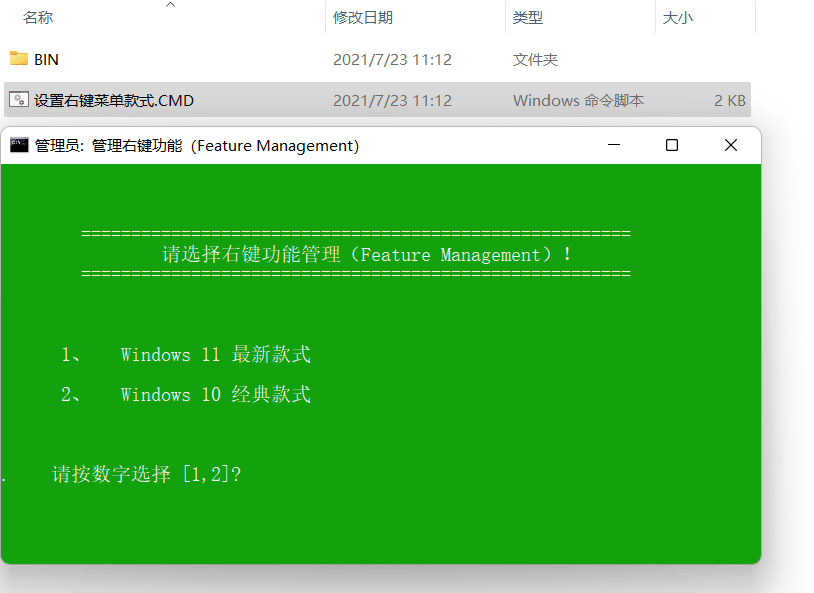Close the 管理右键功能 console window
This screenshot has width=814, height=593.
[731, 145]
